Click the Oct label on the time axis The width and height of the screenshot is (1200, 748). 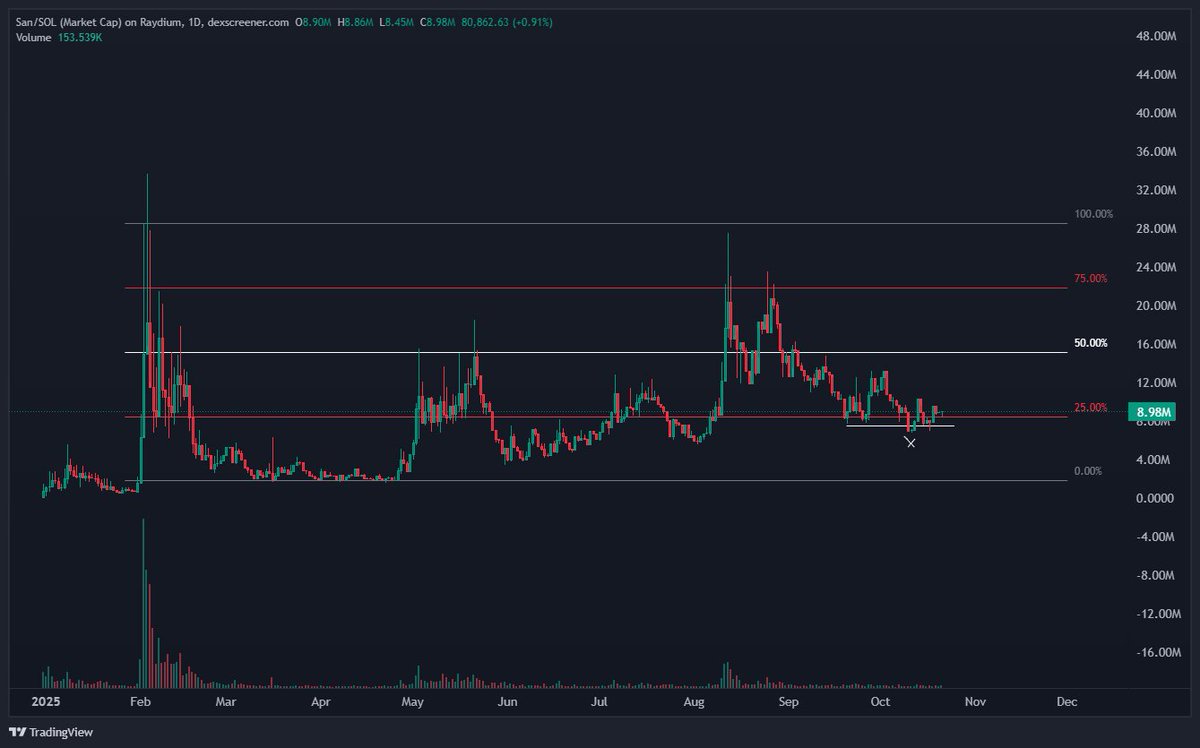click(x=880, y=702)
